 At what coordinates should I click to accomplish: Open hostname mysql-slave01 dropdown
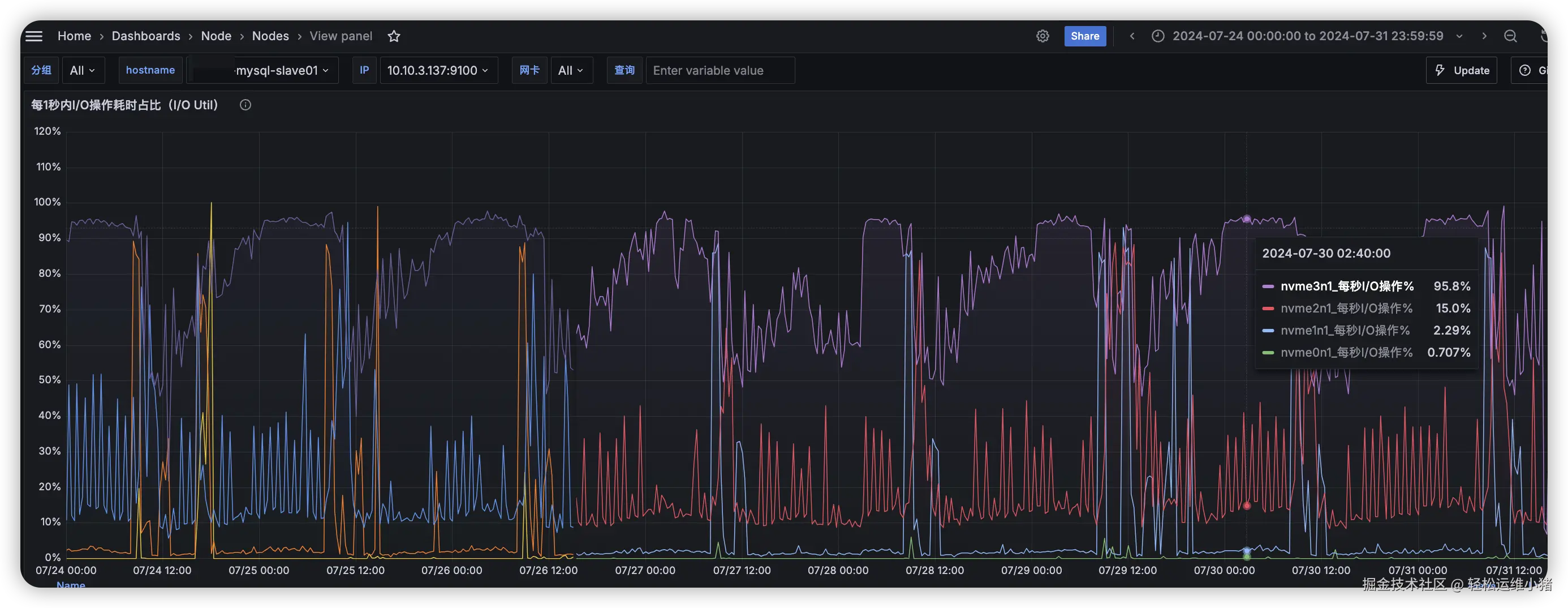263,70
